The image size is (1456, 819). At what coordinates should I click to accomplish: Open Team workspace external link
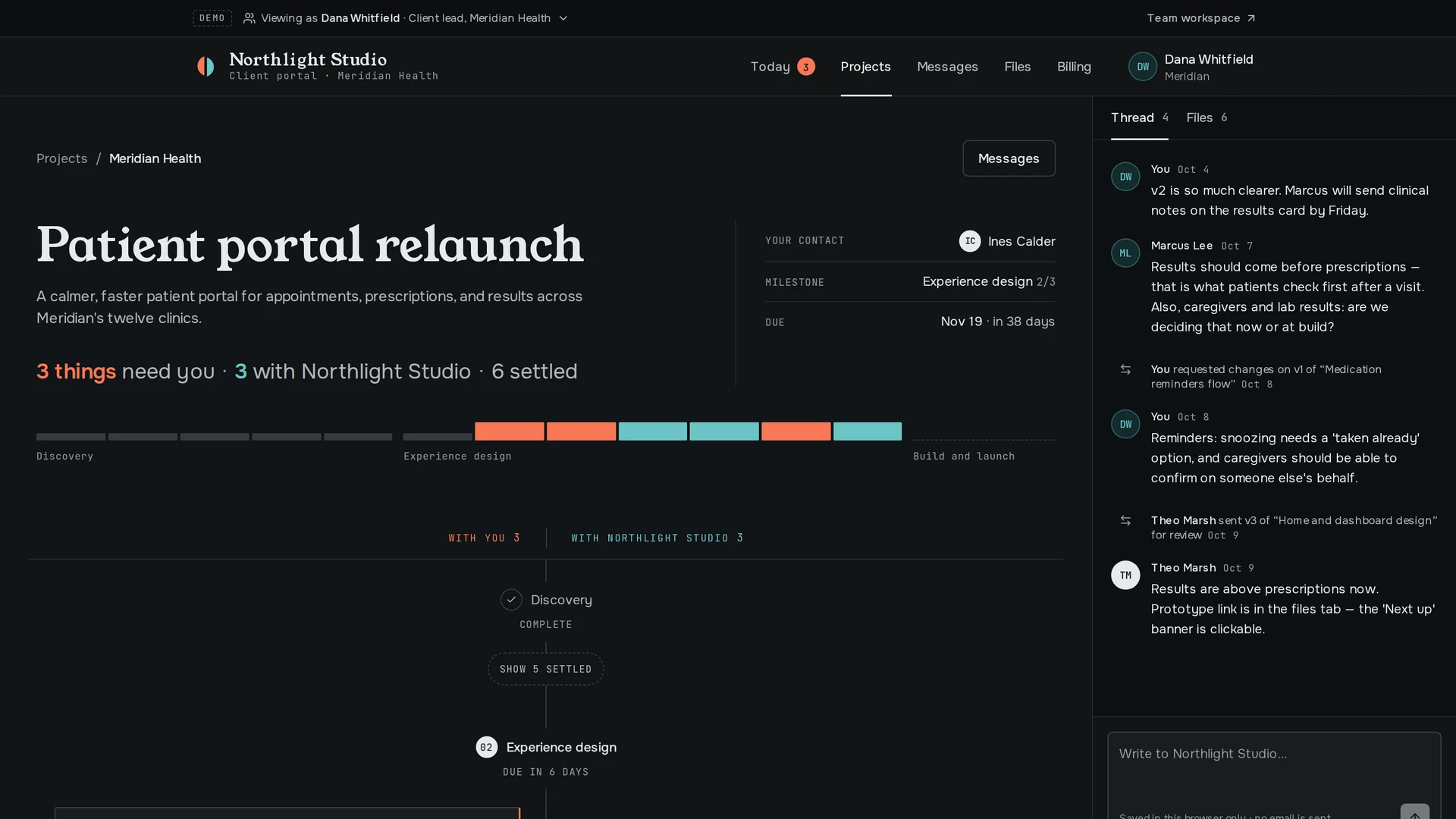point(1200,18)
